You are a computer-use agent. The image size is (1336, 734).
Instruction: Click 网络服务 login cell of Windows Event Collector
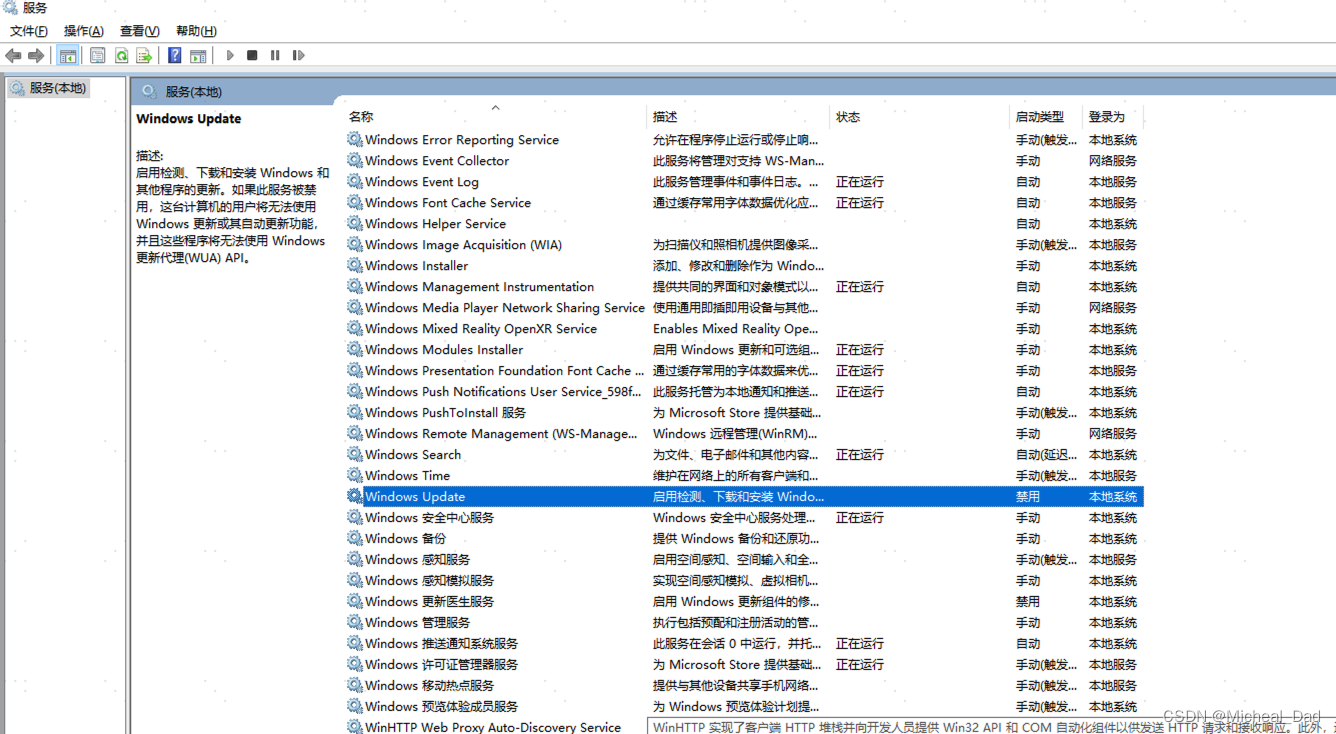tap(1113, 161)
